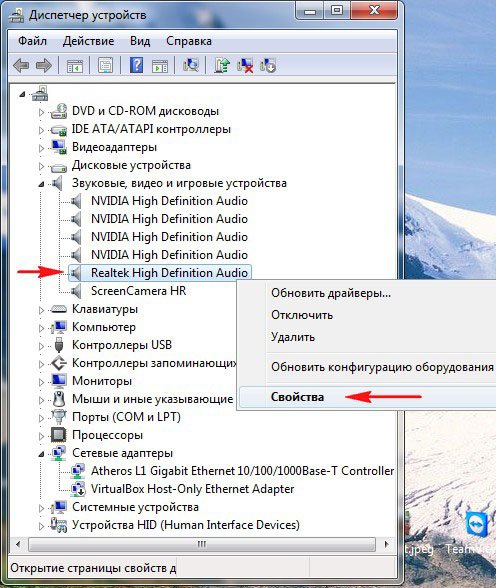
Task: Select VirtualBox Host-Only Ethernet Adapter
Action: pyautogui.click(x=193, y=489)
